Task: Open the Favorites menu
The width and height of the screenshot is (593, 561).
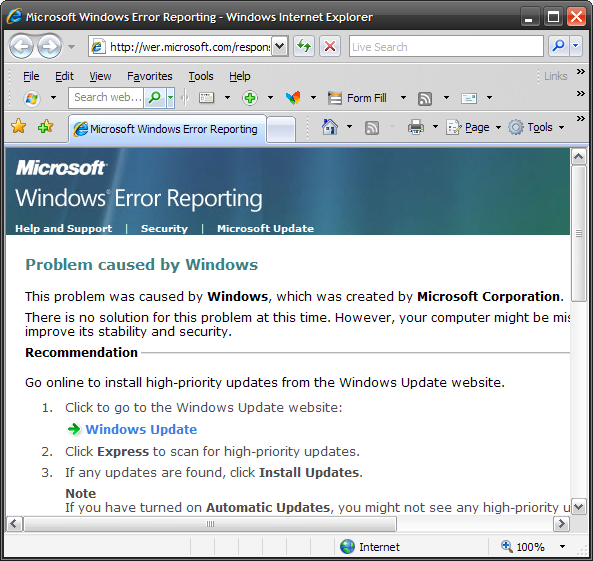Action: (149, 76)
